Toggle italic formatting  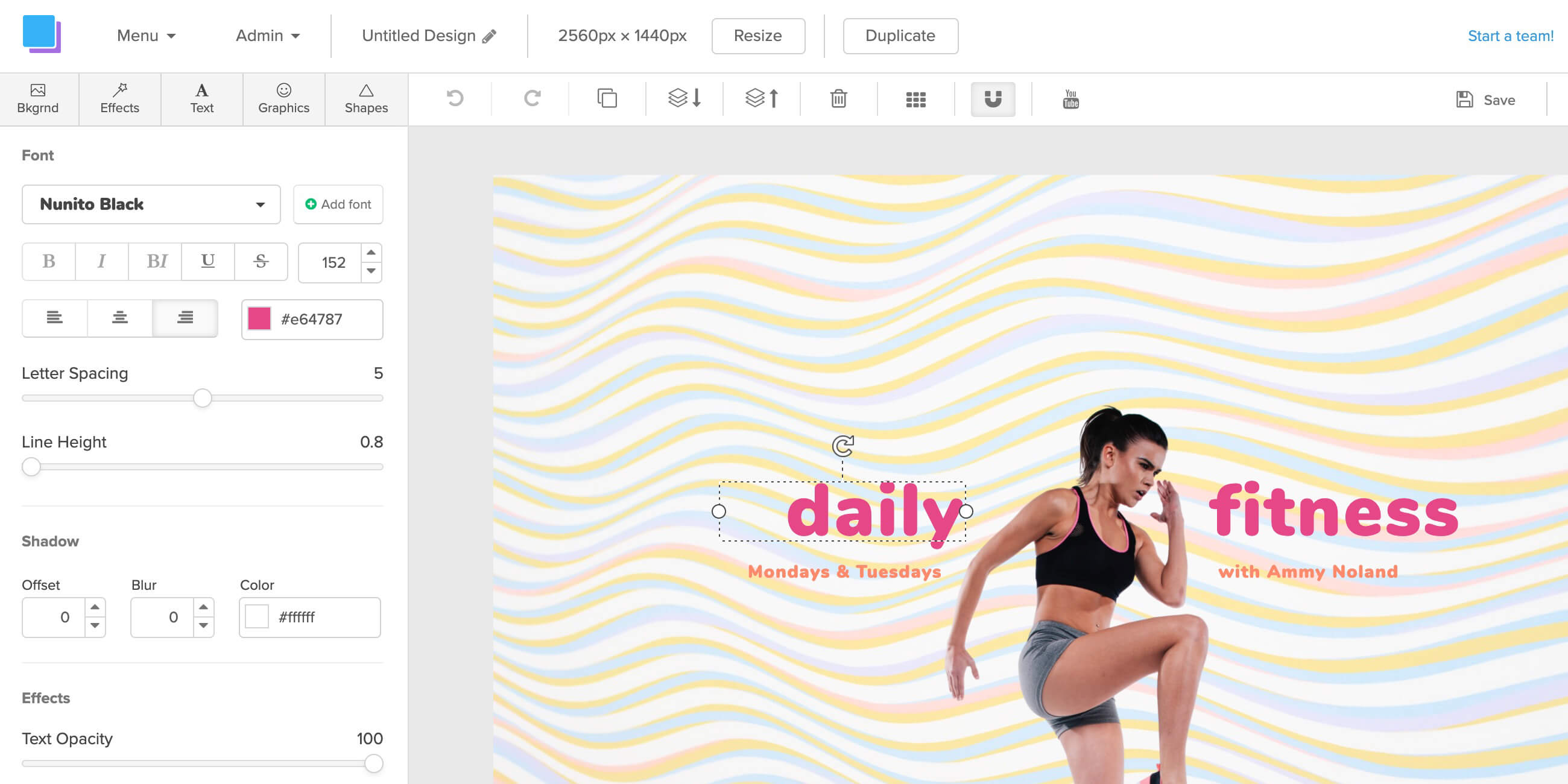[102, 262]
